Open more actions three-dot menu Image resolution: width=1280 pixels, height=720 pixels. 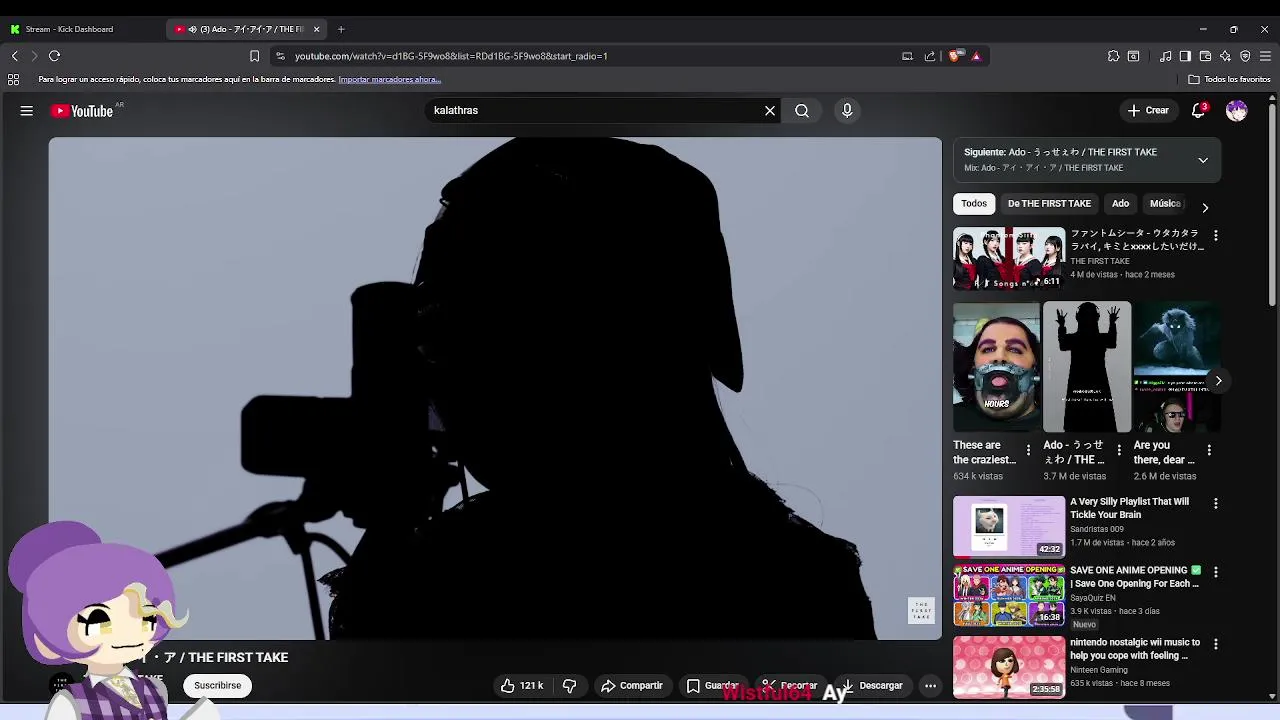930,686
